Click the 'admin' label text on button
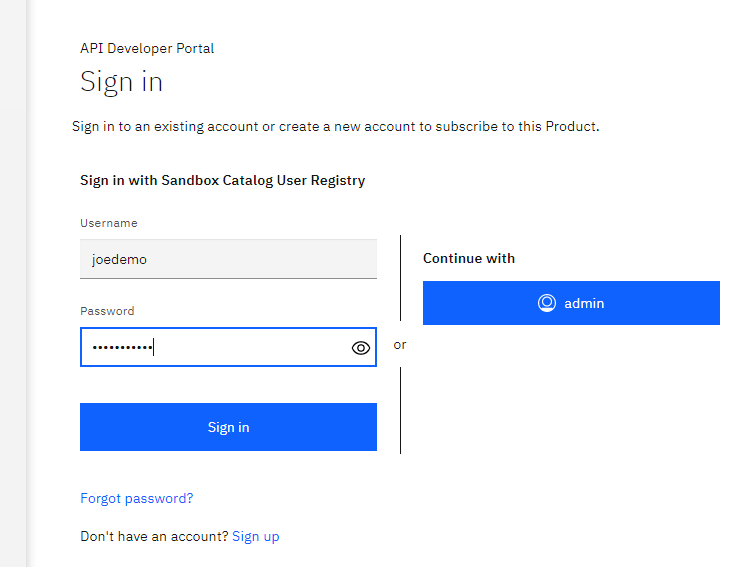735x570 pixels. tap(584, 303)
